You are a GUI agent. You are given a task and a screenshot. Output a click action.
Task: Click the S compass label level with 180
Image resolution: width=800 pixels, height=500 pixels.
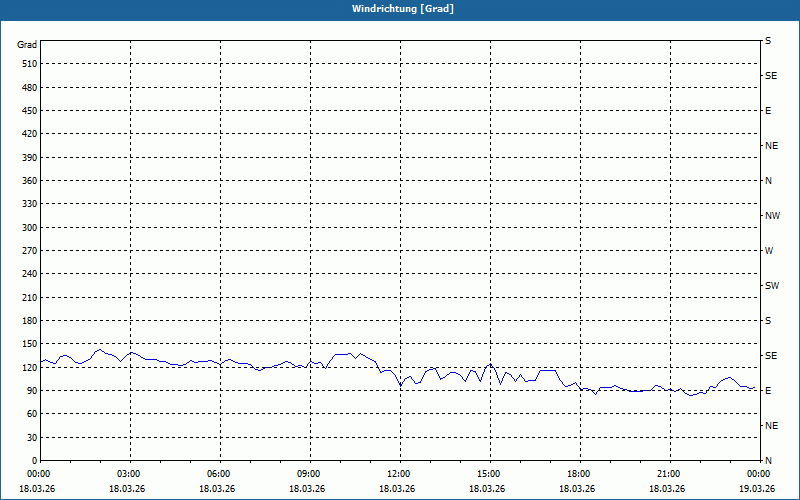[768, 321]
